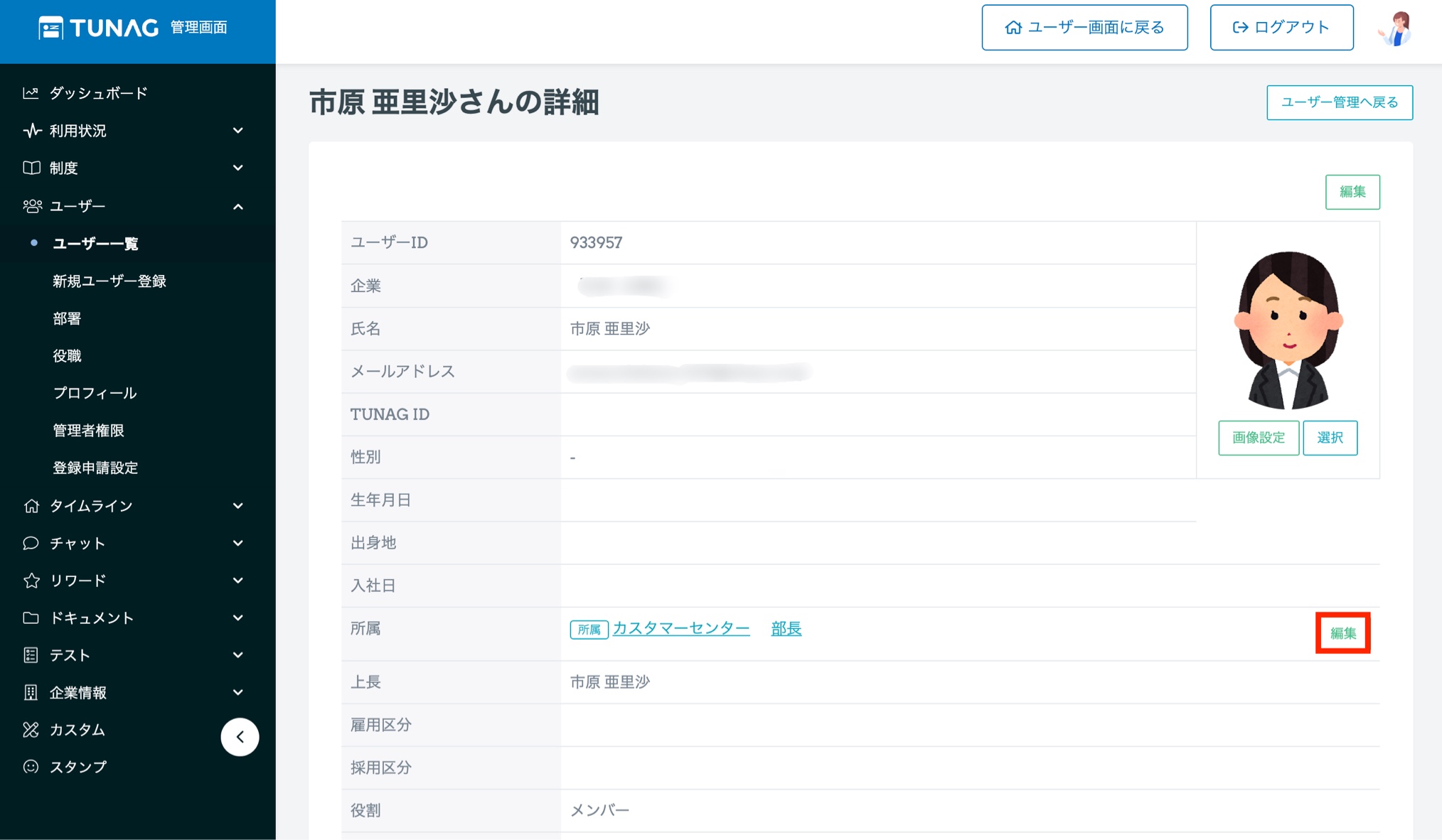Click the メールアドレス row label

[402, 372]
